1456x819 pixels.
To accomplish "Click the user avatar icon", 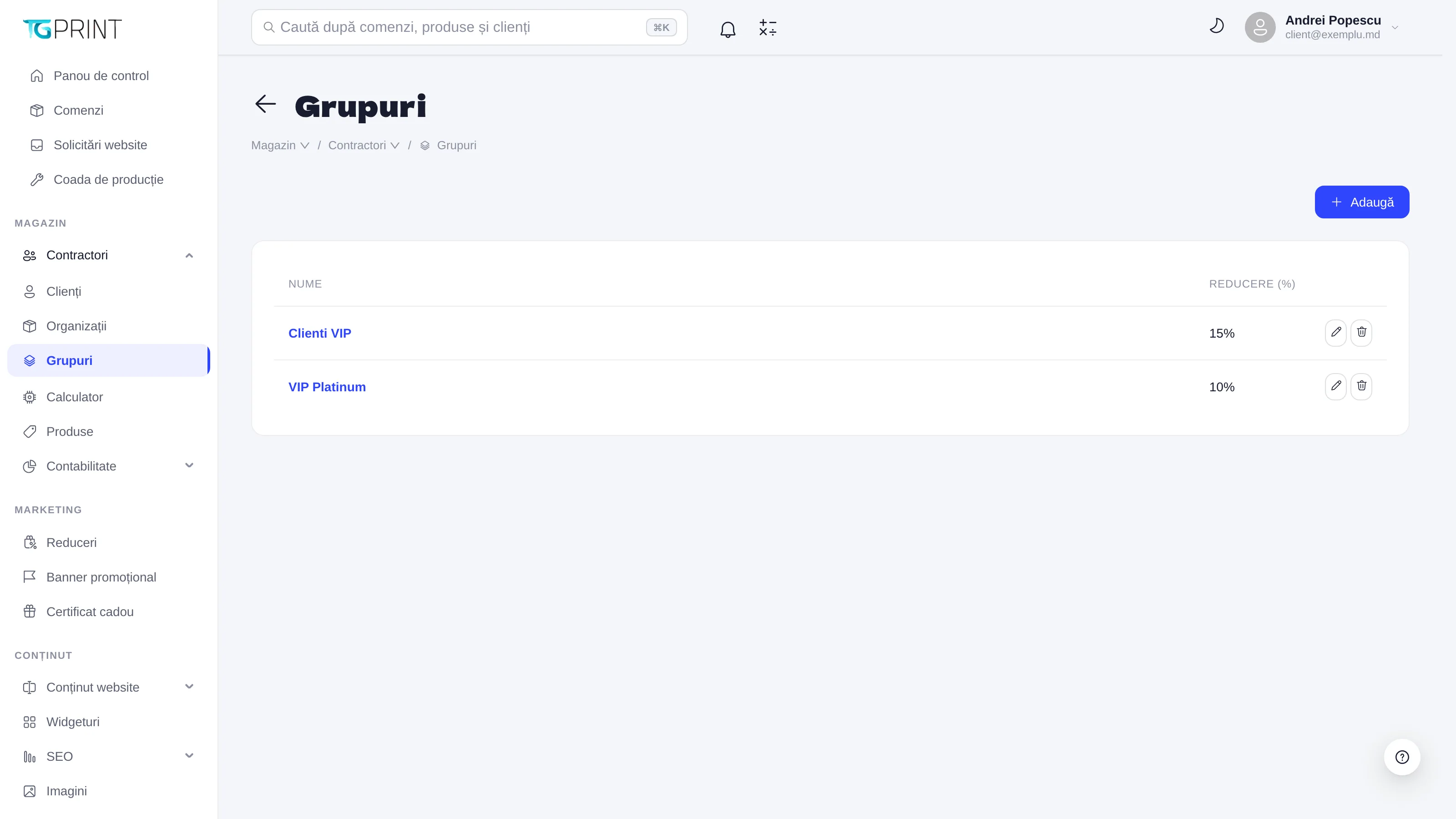I will tap(1260, 27).
